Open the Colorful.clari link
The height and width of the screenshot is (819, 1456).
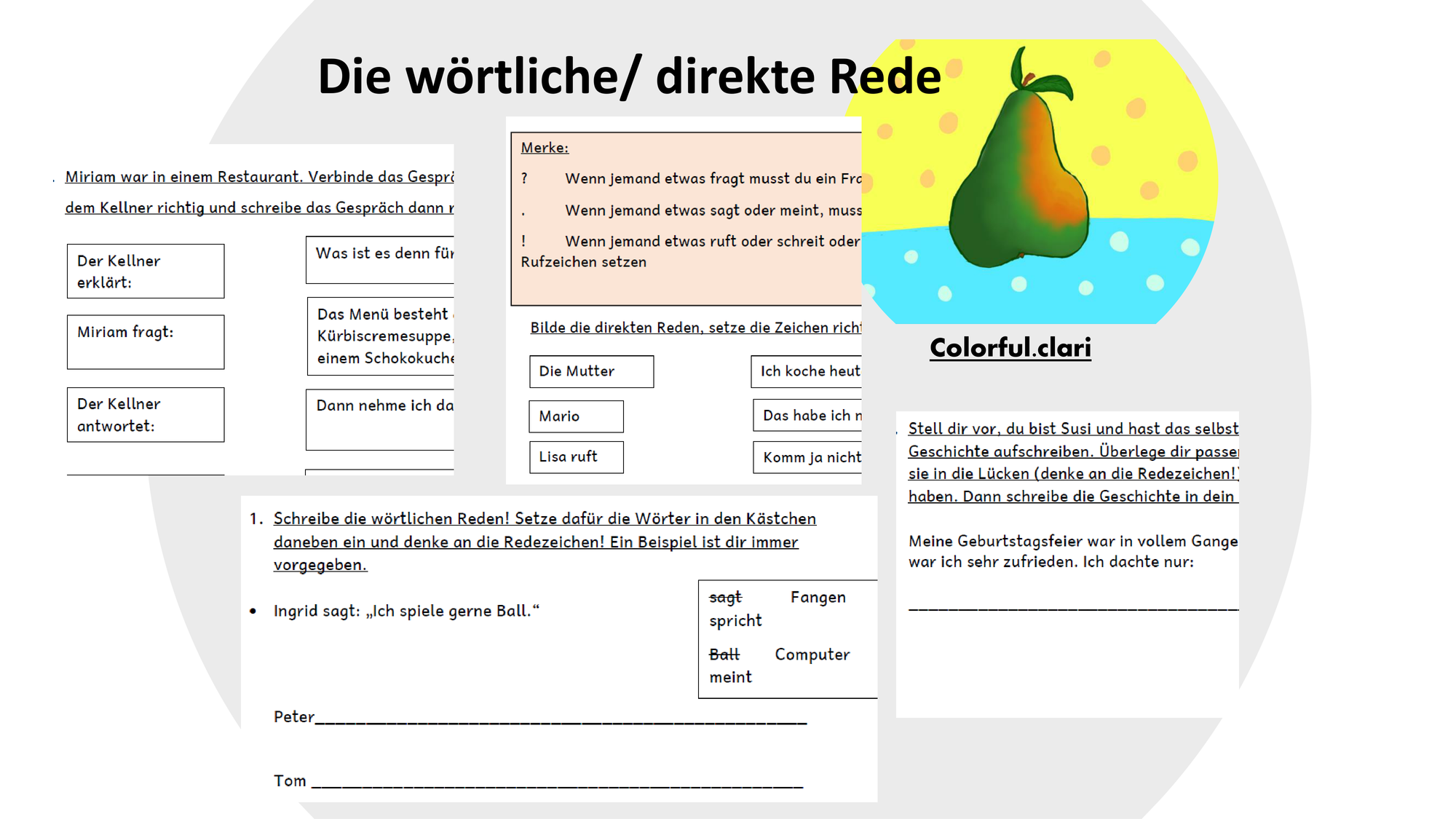(x=1010, y=347)
